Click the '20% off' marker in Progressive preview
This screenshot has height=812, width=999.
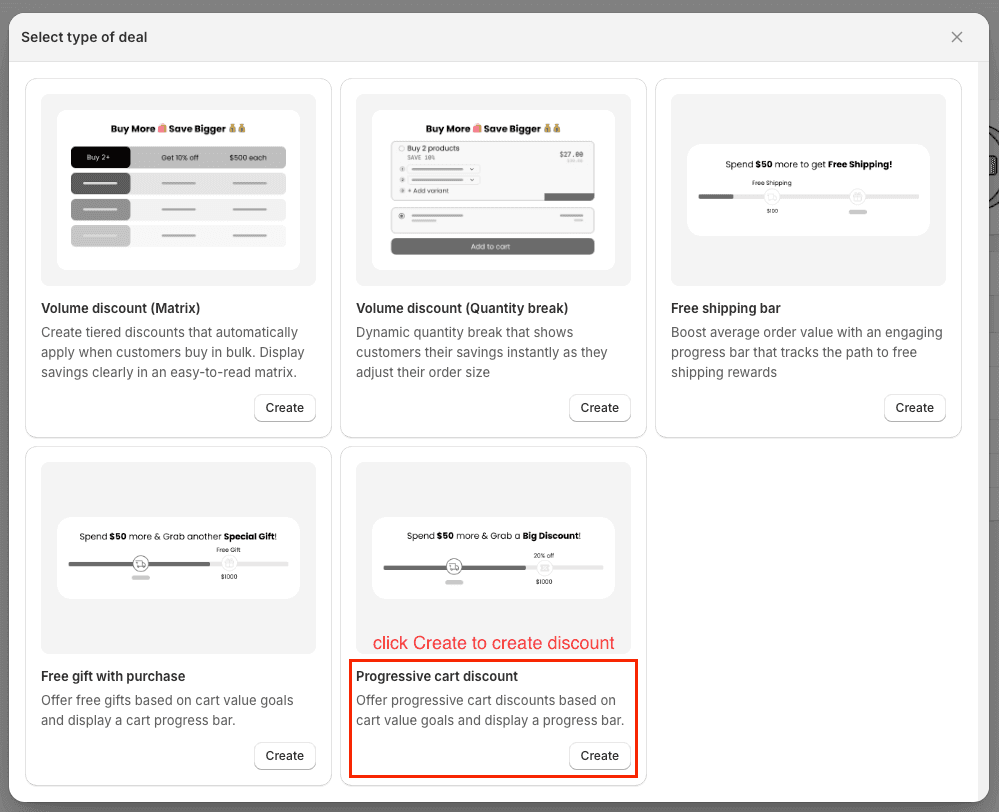pyautogui.click(x=543, y=556)
